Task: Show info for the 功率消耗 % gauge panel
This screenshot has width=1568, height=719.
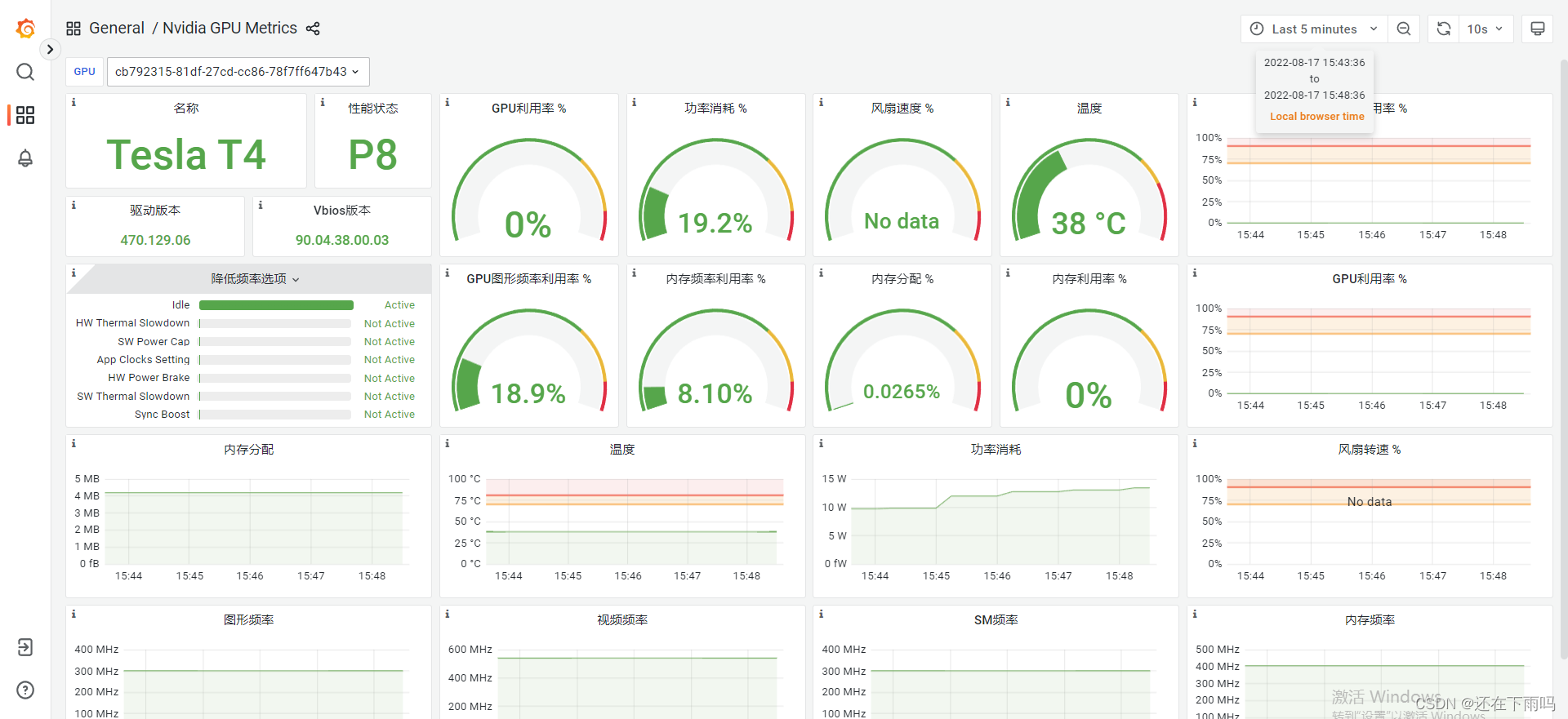Action: 635,102
